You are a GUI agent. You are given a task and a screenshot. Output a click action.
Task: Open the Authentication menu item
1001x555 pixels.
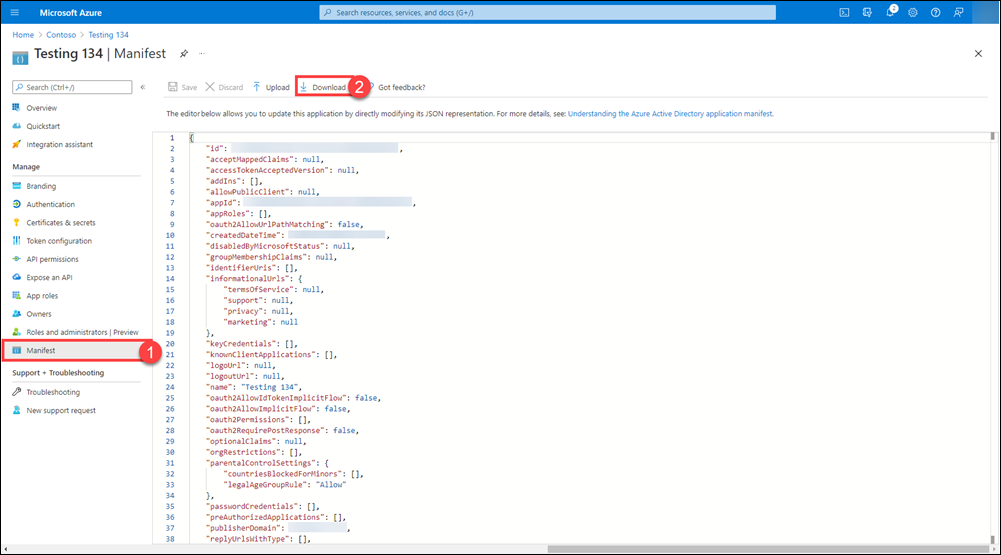50,204
